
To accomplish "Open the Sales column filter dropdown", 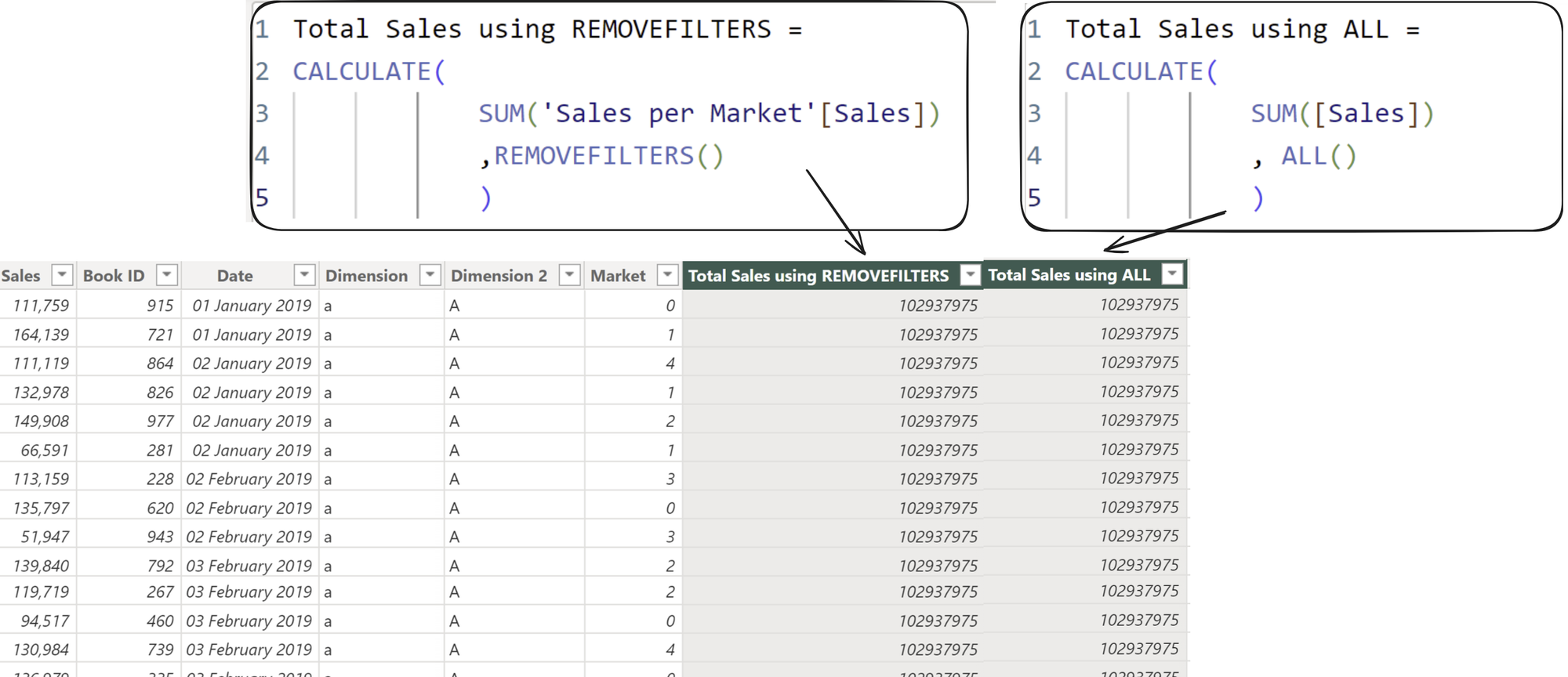I will pyautogui.click(x=61, y=275).
